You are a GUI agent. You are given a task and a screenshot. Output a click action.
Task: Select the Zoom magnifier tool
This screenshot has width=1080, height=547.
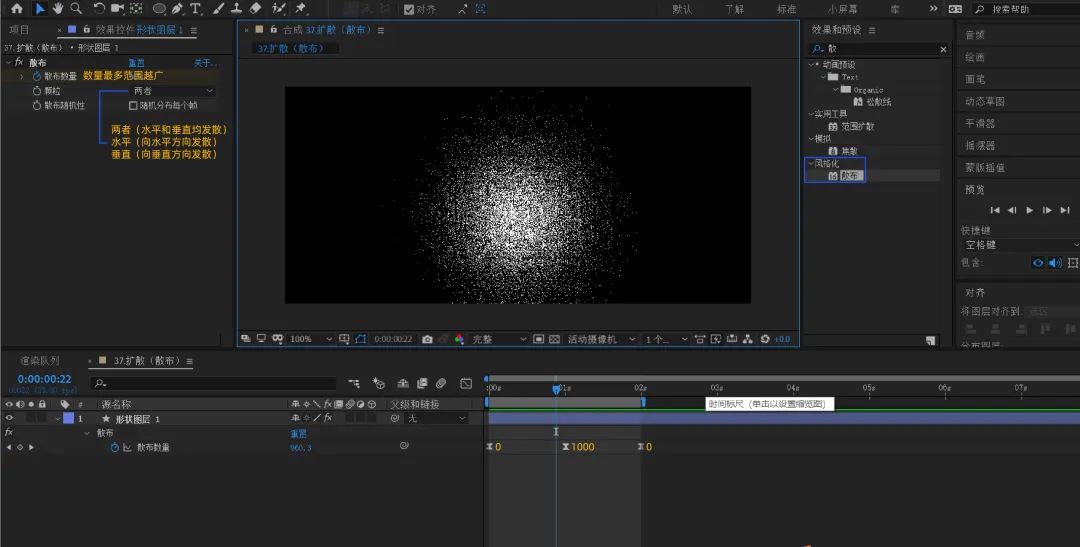(x=76, y=9)
